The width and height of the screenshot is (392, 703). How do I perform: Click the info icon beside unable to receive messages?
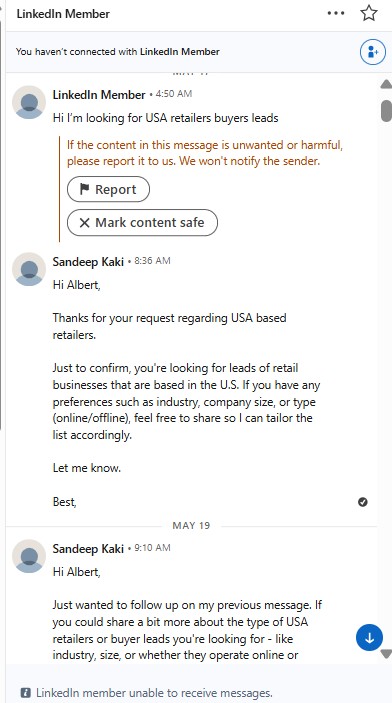click(x=26, y=693)
